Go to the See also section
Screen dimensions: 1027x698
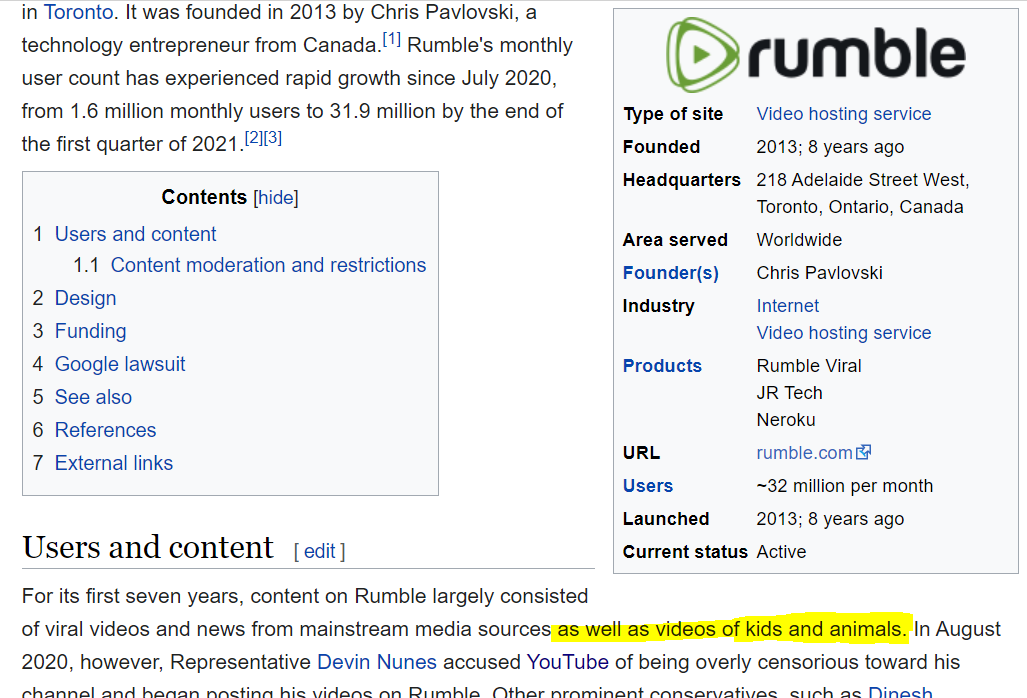(94, 397)
